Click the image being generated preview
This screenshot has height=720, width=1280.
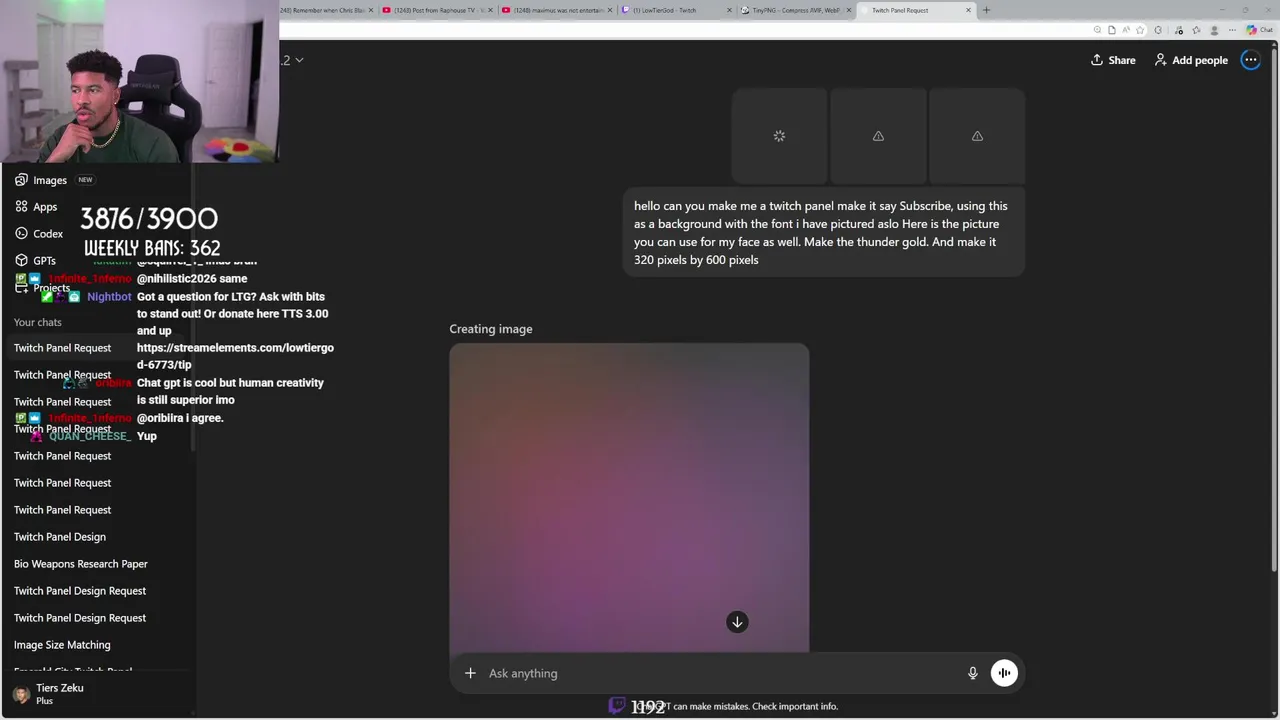629,498
